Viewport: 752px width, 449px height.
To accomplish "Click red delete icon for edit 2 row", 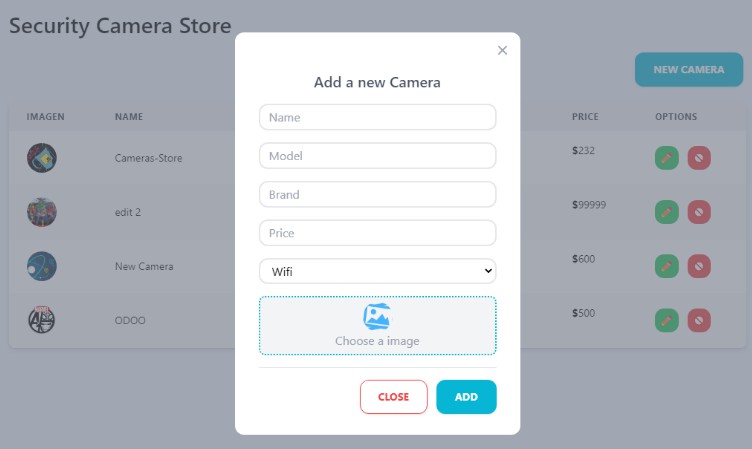I will tap(699, 212).
